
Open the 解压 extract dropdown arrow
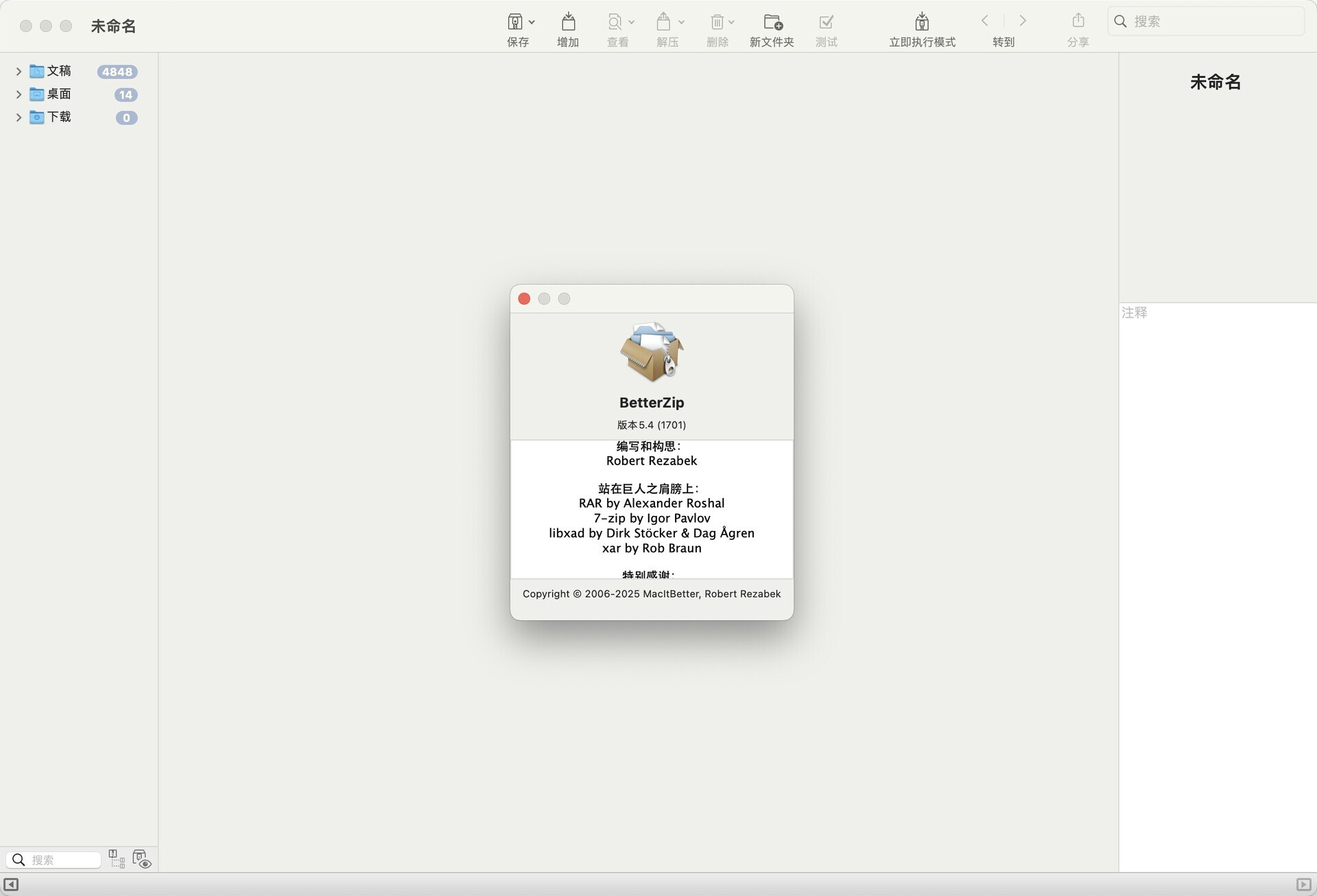click(x=683, y=21)
